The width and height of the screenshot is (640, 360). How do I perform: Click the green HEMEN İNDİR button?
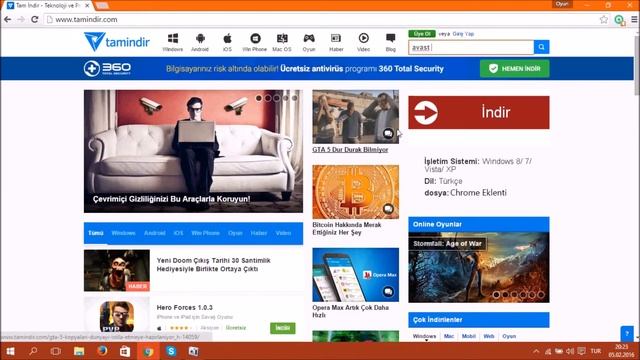tap(515, 69)
